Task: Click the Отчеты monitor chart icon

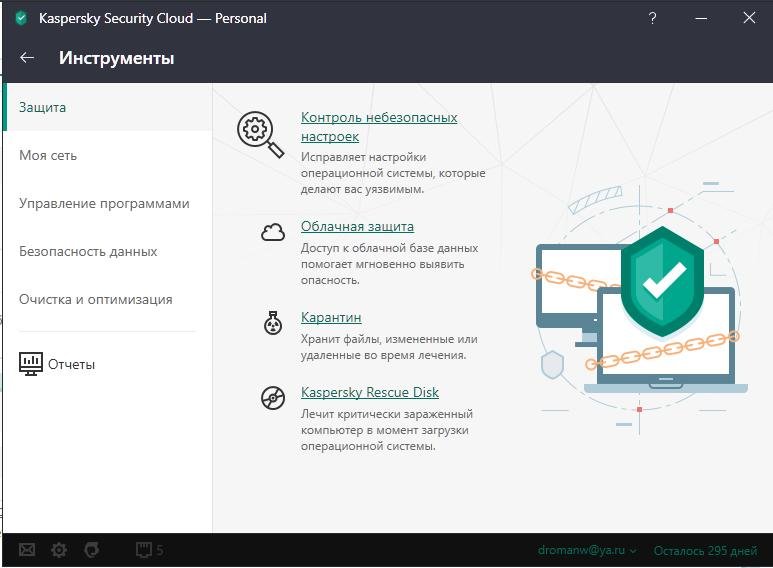Action: tap(31, 364)
